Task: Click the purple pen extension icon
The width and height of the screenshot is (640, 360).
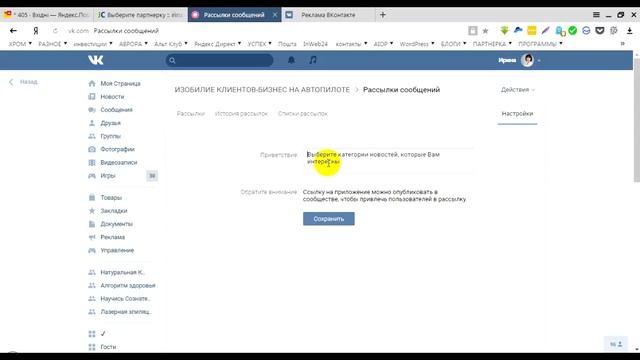Action: click(x=545, y=31)
